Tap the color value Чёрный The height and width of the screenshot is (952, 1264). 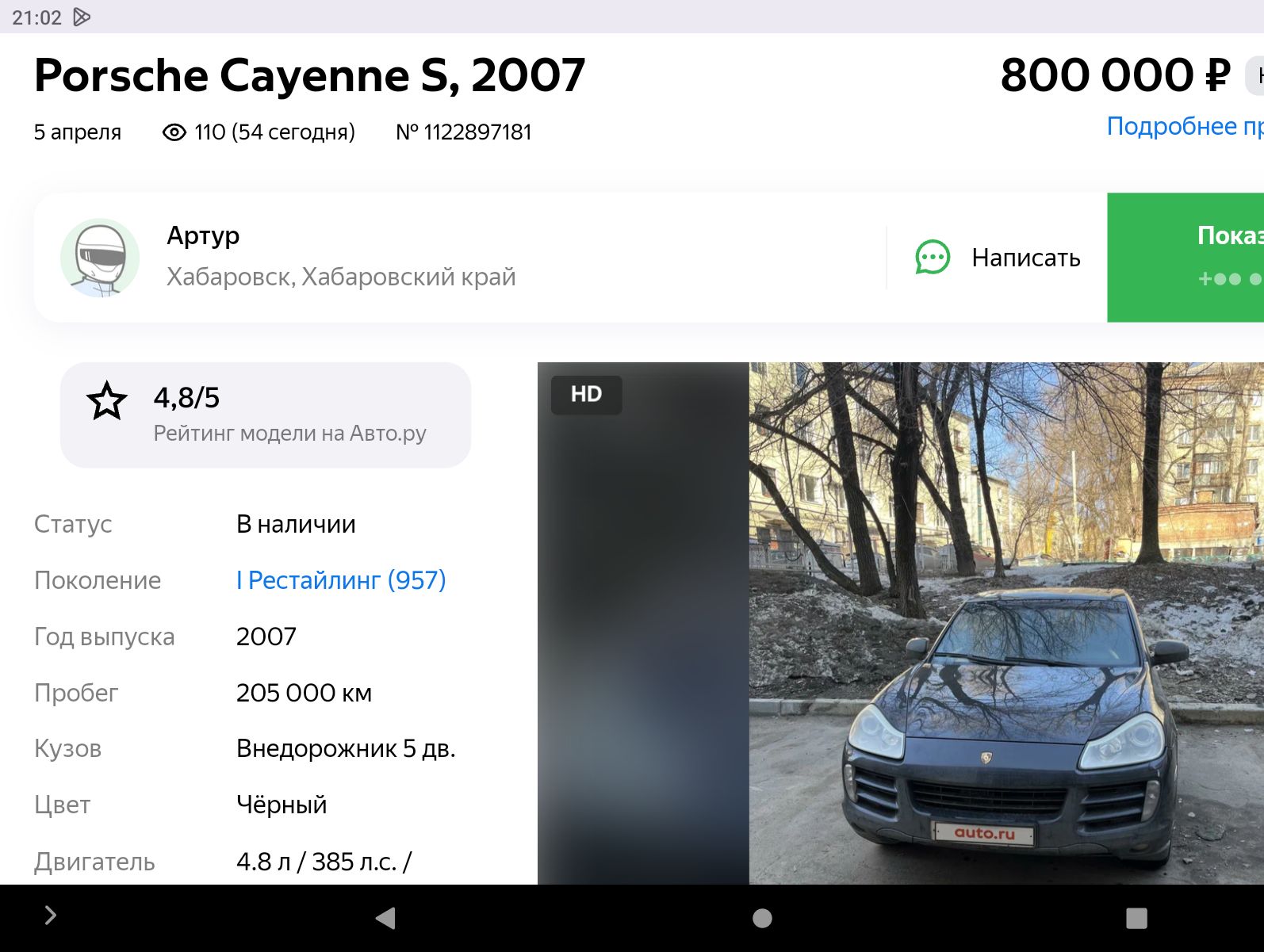click(x=282, y=805)
